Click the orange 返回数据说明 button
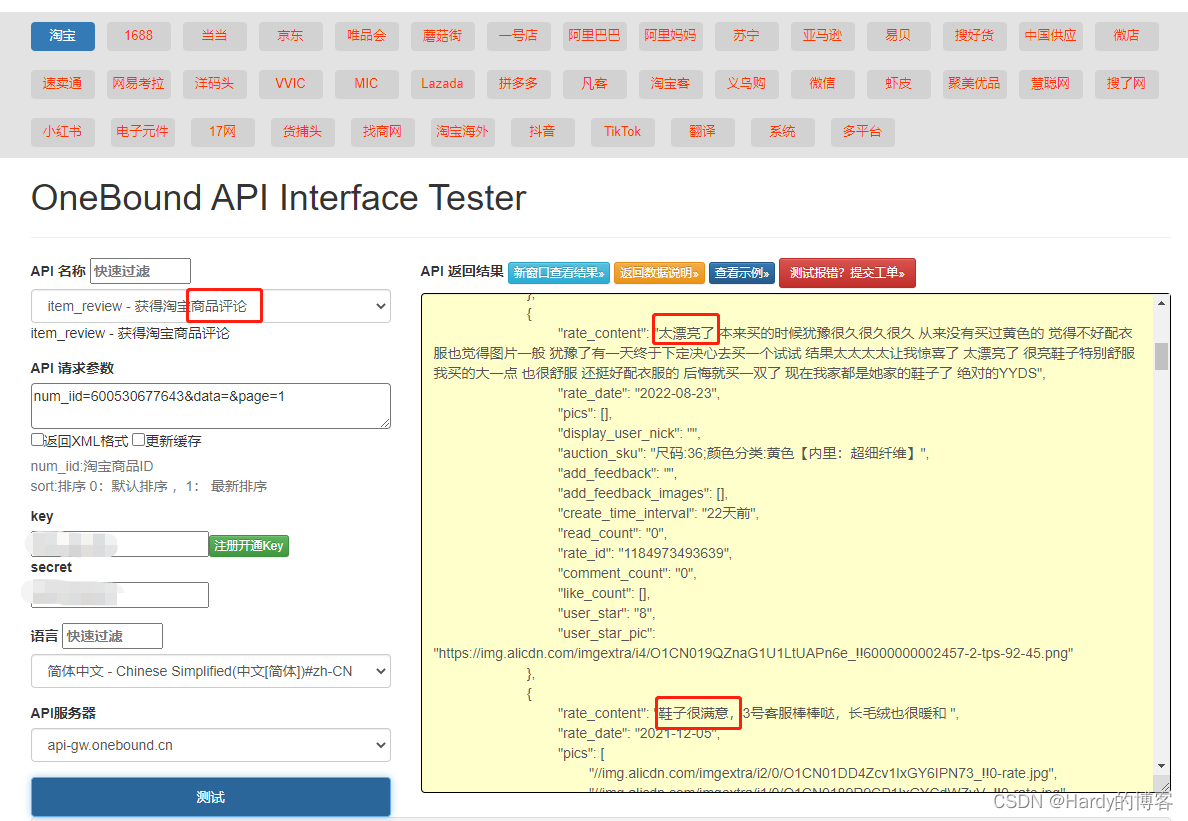Image resolution: width=1188 pixels, height=821 pixels. click(659, 273)
